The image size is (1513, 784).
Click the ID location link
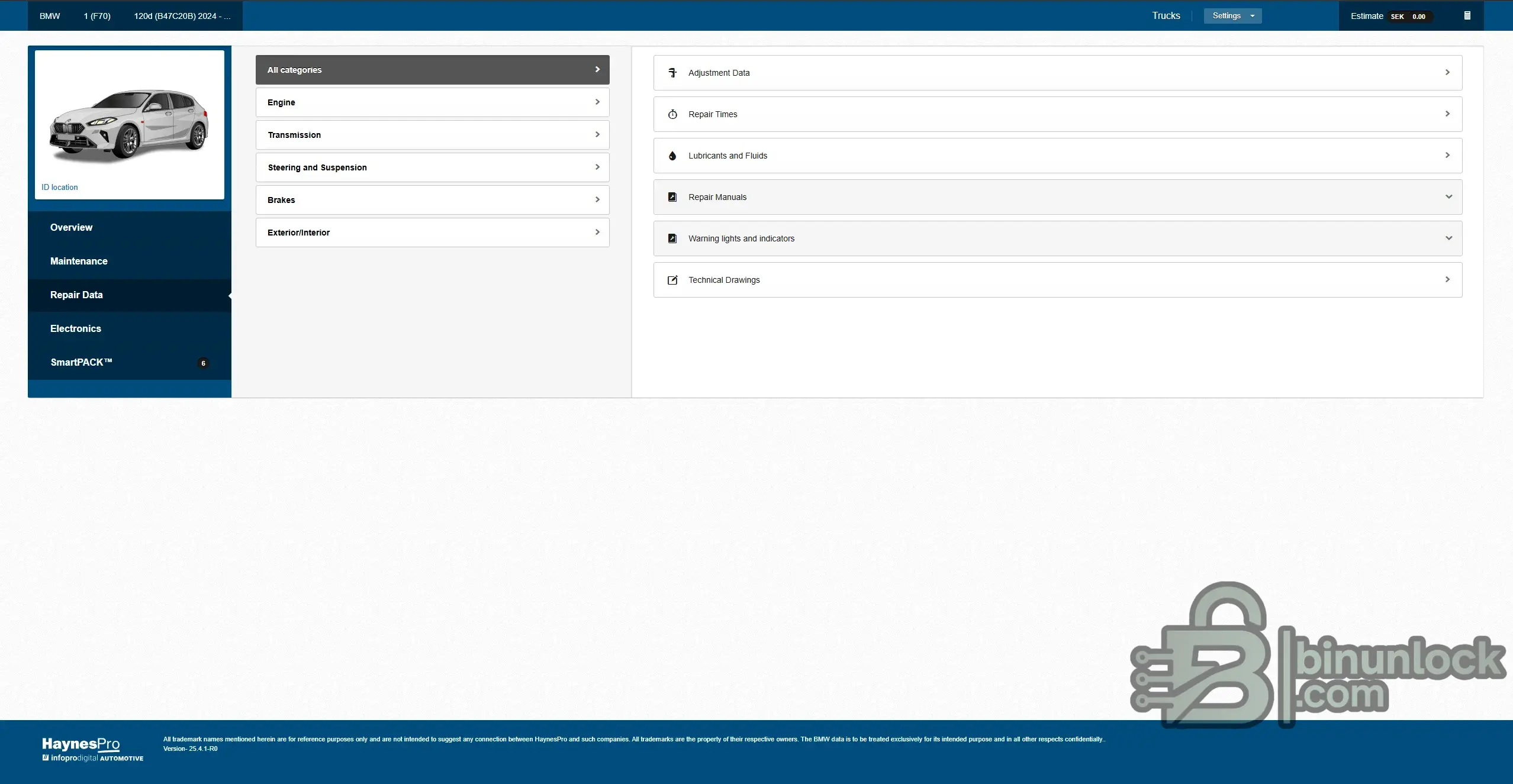tap(59, 187)
